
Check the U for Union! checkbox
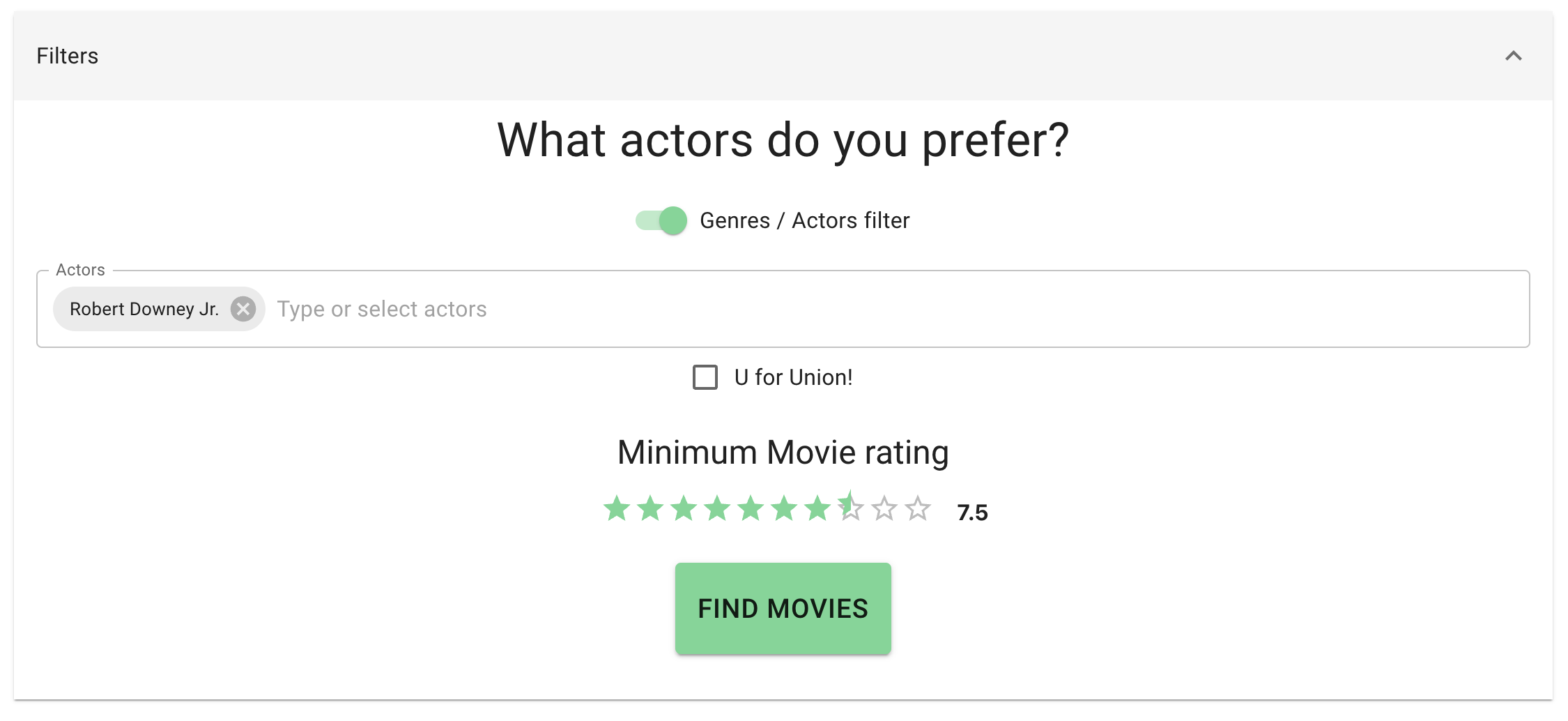(705, 377)
